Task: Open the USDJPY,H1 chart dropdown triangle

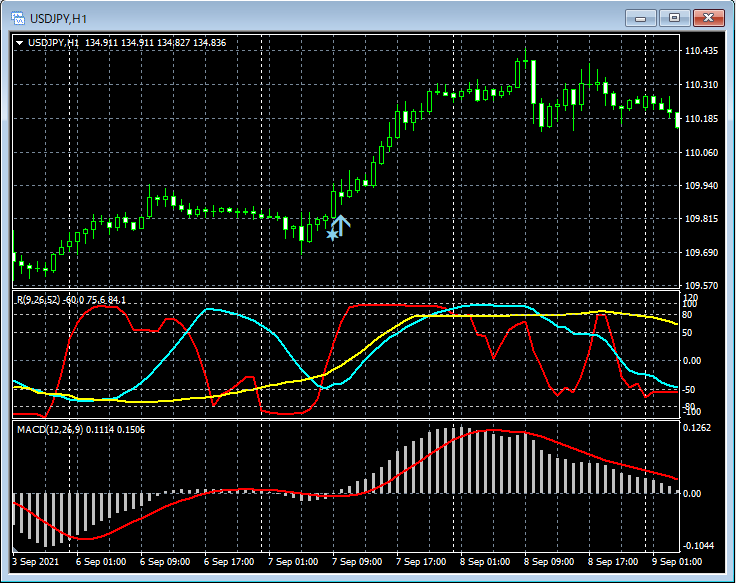Action: tap(20, 43)
